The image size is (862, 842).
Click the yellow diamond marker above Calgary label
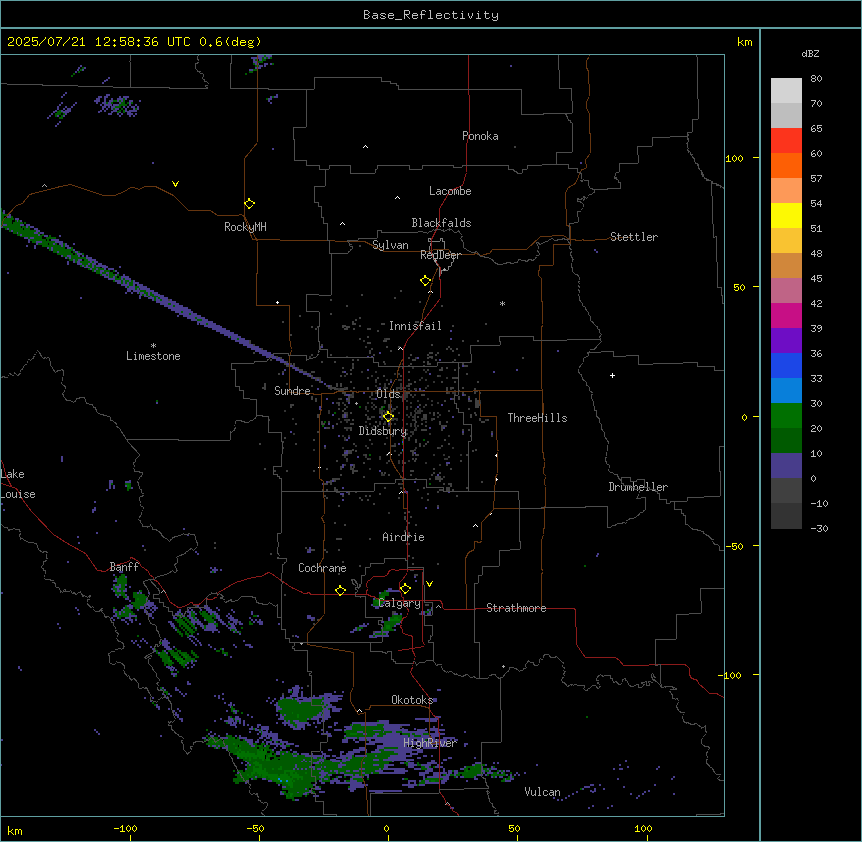(405, 589)
